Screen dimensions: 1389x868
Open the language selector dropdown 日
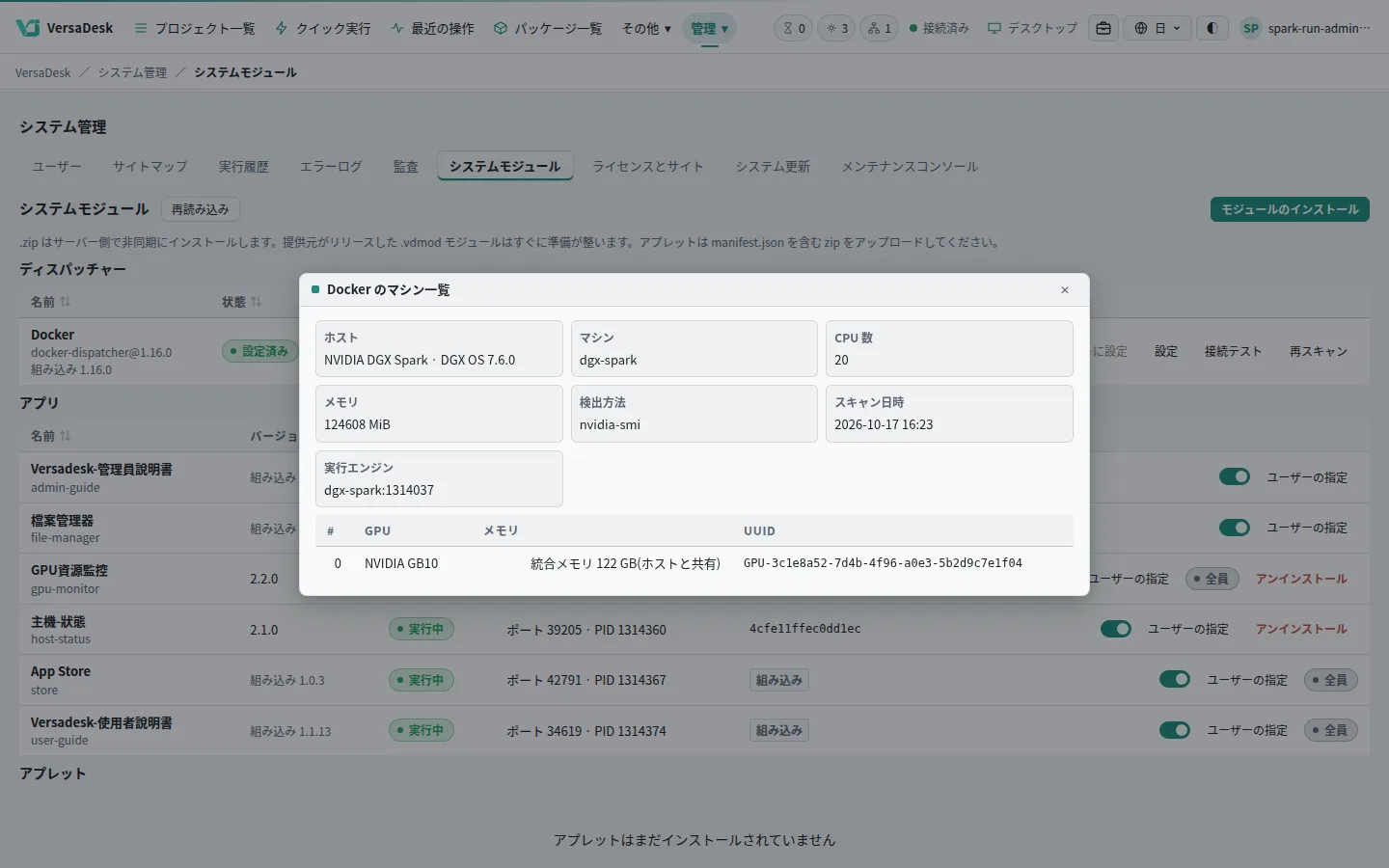click(x=1157, y=28)
